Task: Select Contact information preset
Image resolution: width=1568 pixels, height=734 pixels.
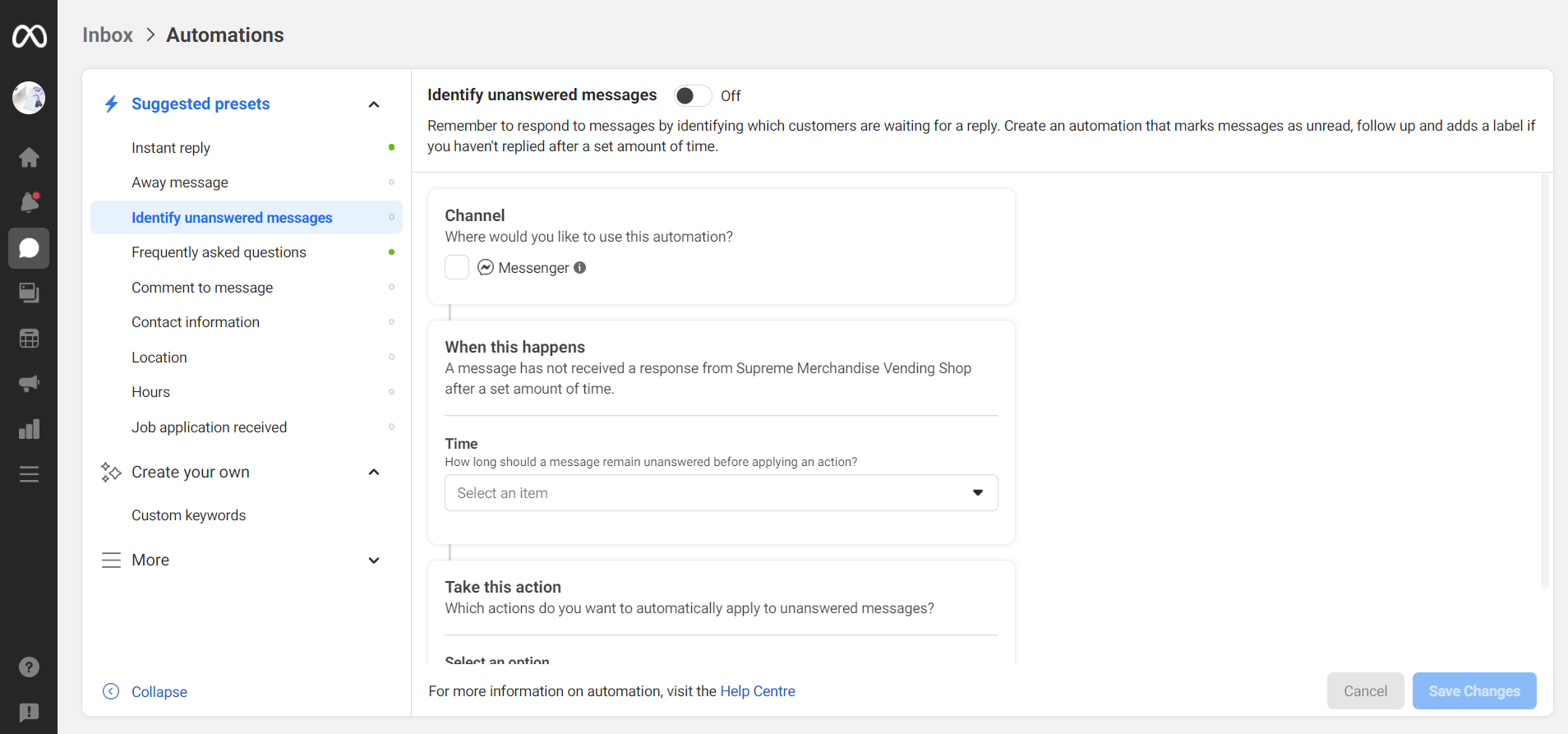Action: point(247,322)
